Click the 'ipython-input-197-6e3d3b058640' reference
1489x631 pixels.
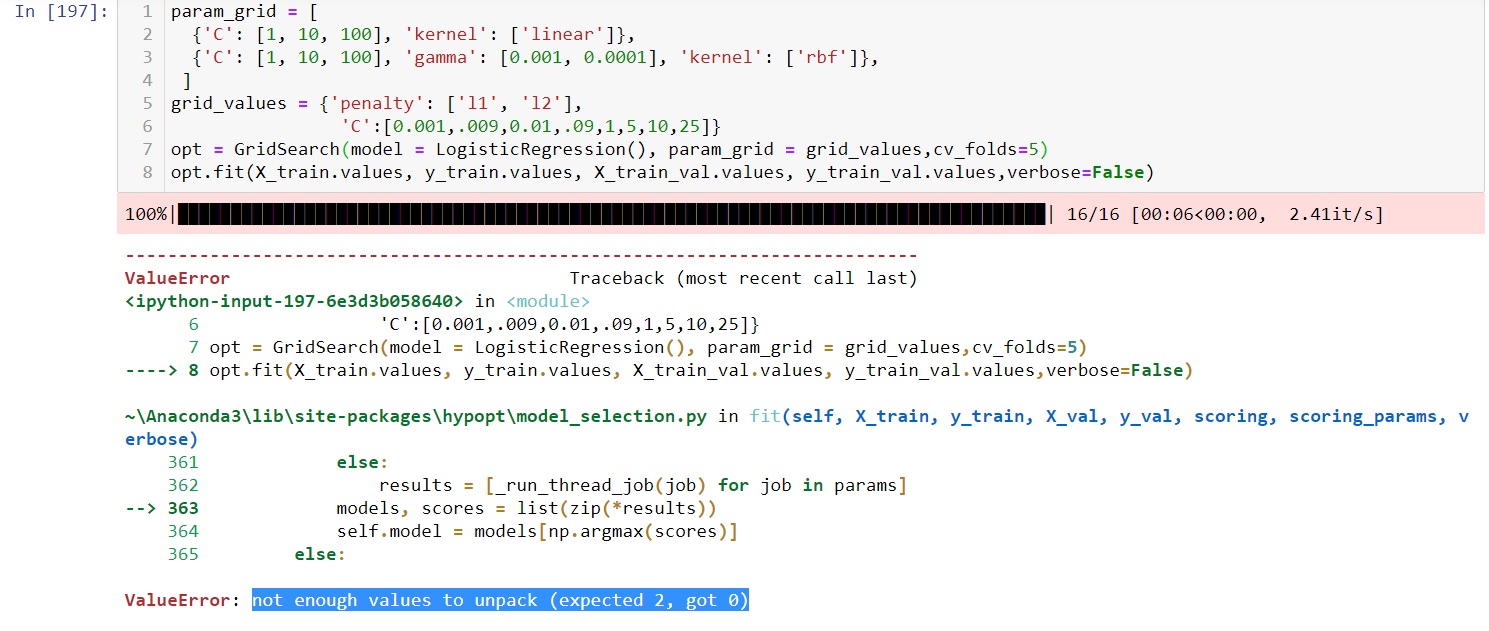click(x=294, y=301)
